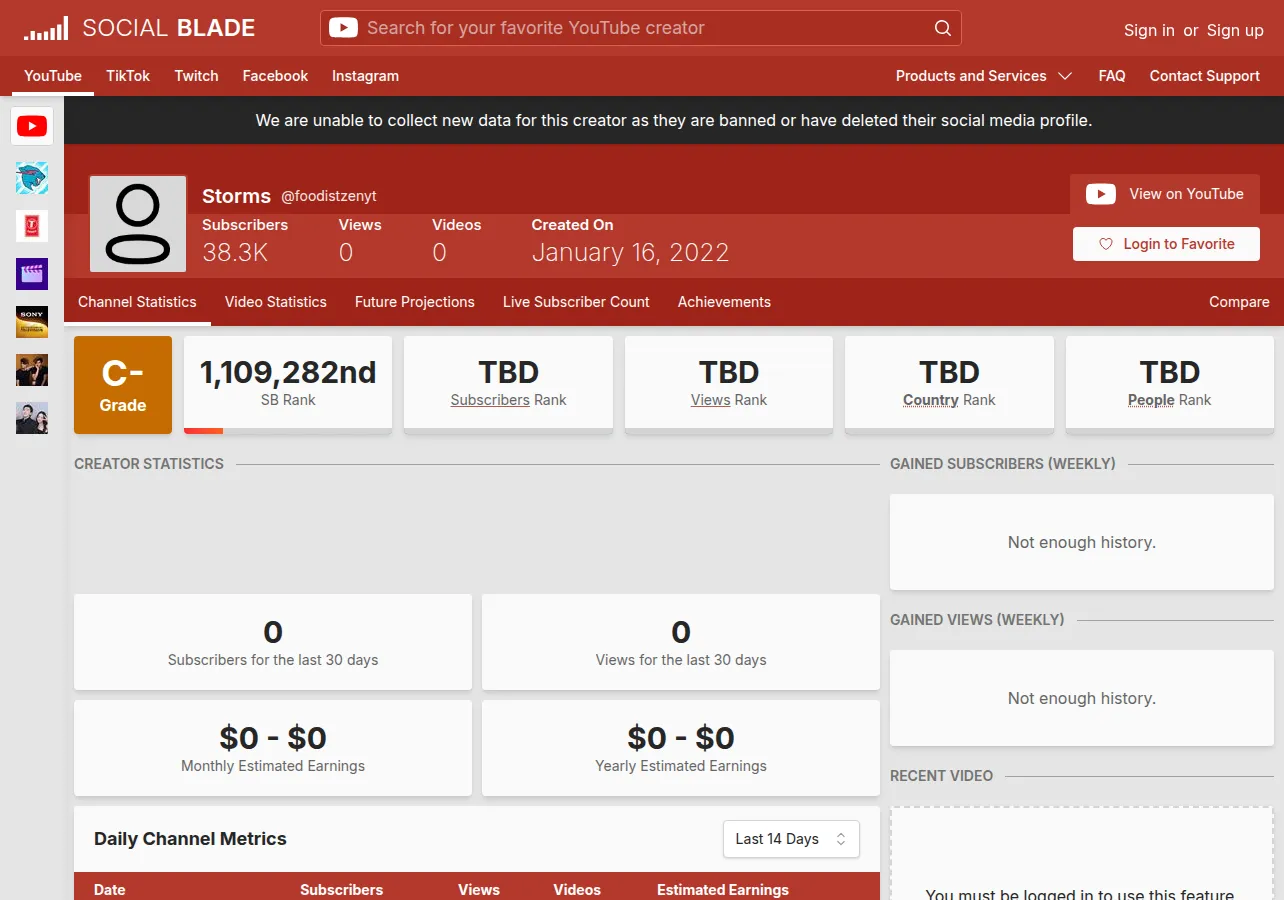
Task: Open the sidebar avatar of two men on brown background
Action: (x=32, y=370)
